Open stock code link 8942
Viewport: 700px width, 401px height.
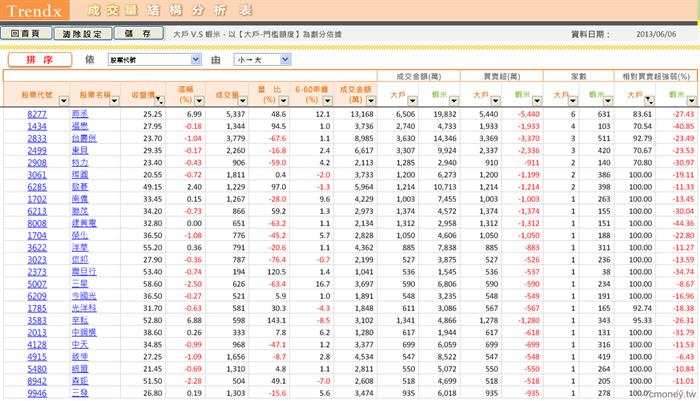tap(37, 381)
